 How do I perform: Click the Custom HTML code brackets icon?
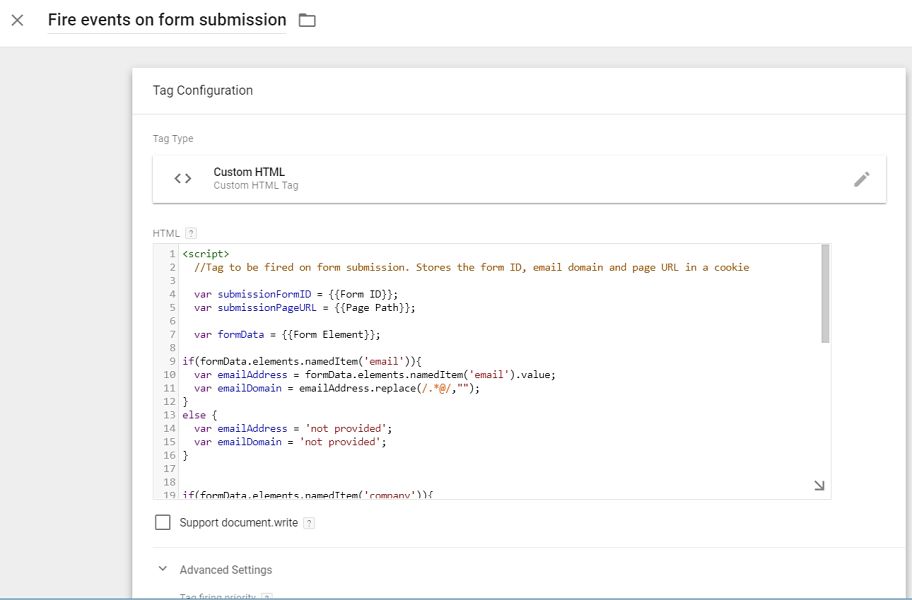183,179
